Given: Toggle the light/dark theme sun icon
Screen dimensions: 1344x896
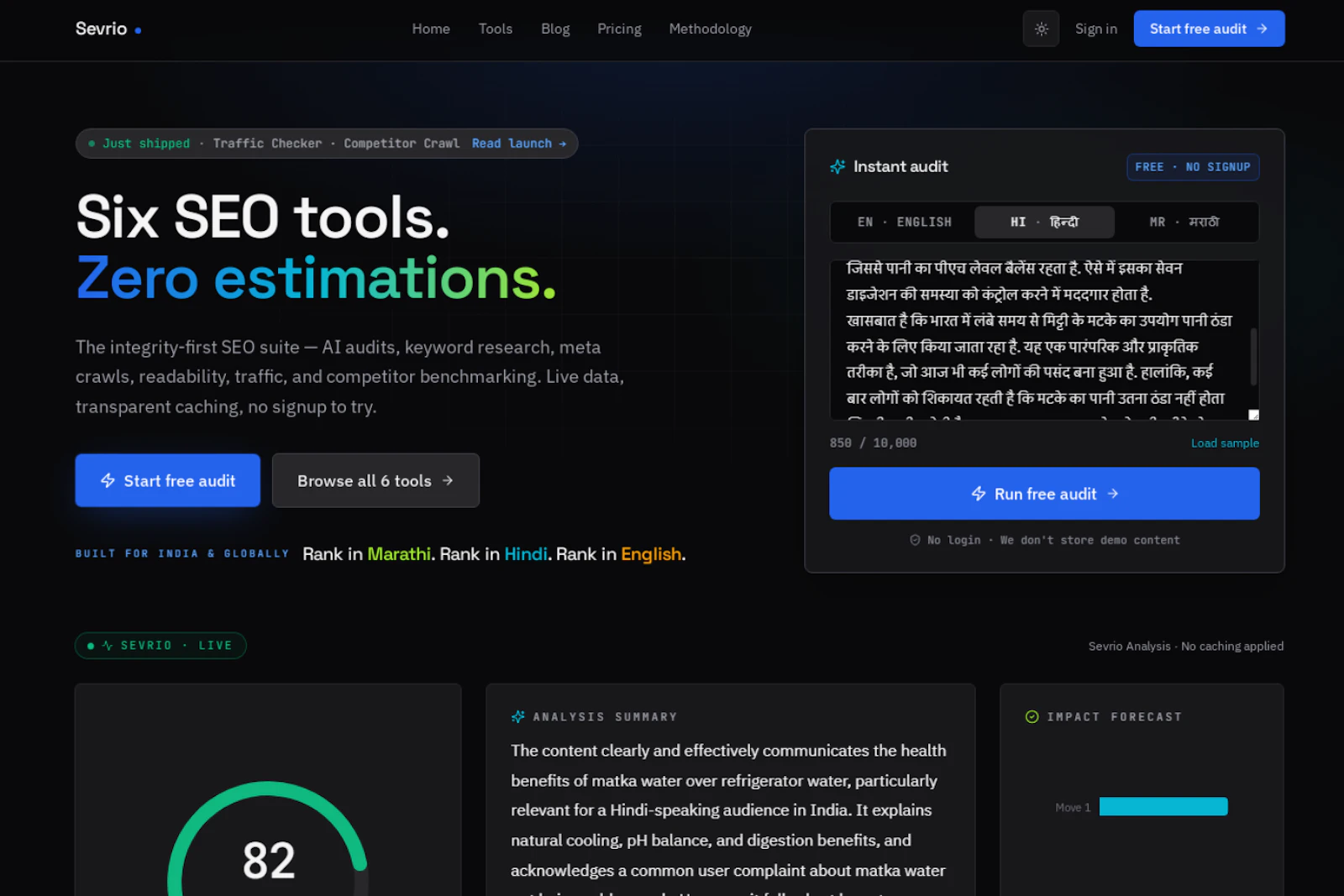Looking at the screenshot, I should (x=1041, y=29).
